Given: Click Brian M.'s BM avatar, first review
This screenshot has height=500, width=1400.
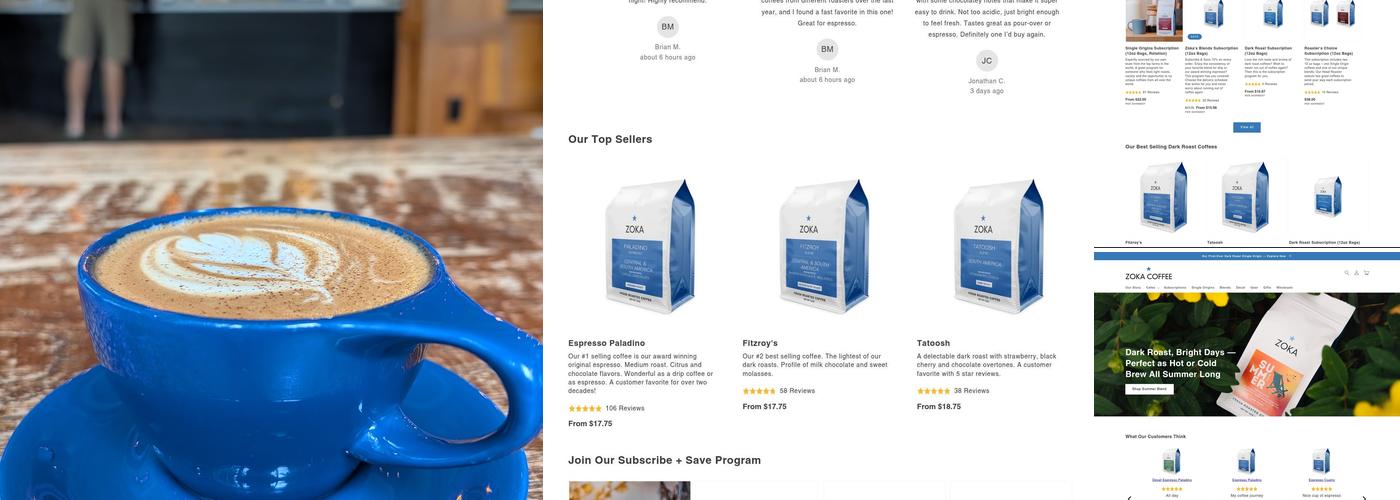Looking at the screenshot, I should 668,27.
